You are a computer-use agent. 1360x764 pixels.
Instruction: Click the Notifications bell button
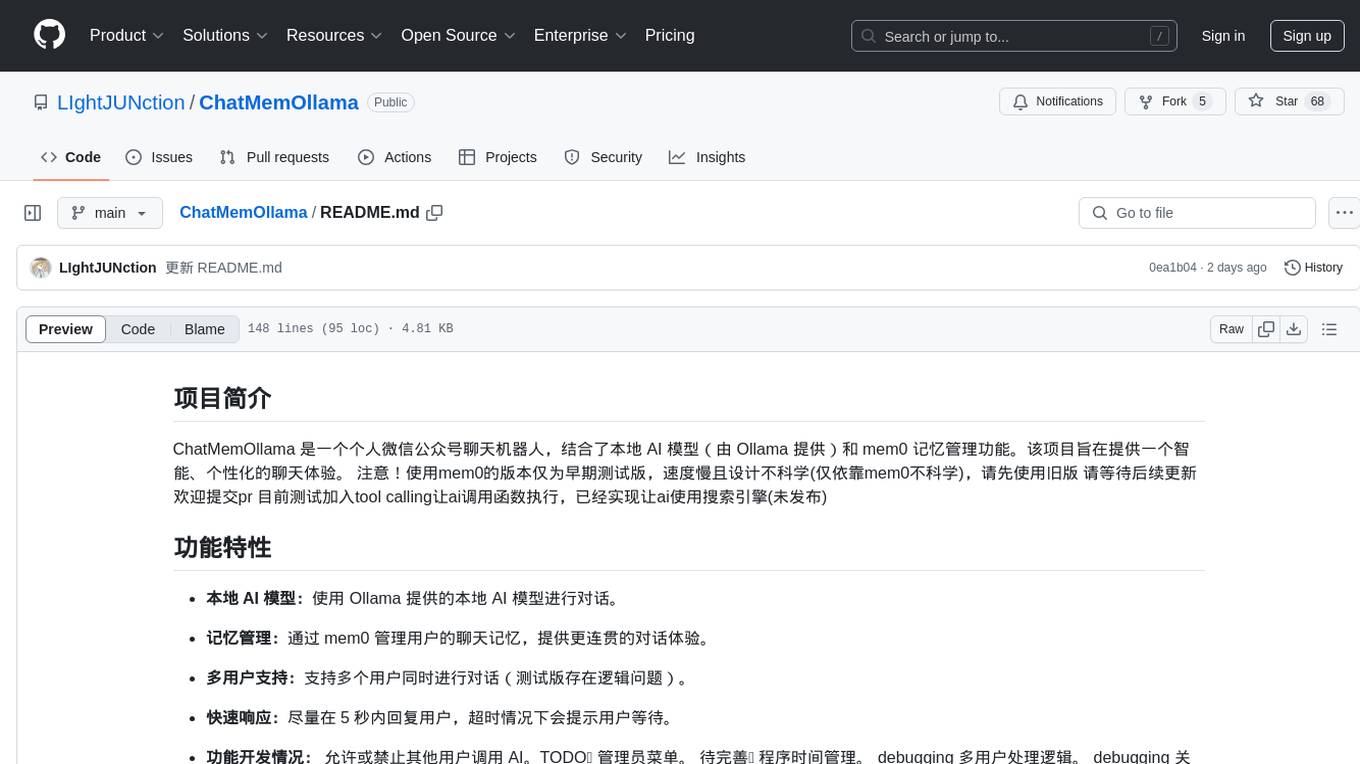click(1058, 101)
